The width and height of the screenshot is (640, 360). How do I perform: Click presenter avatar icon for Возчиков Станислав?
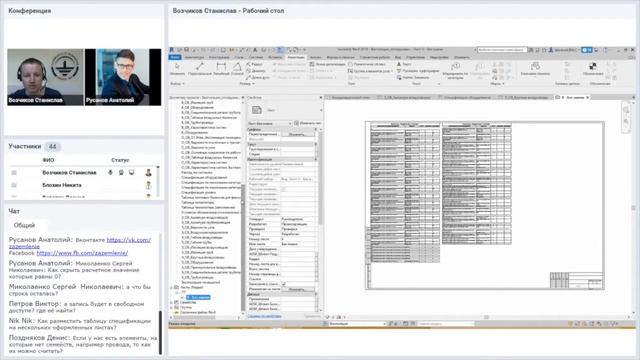coord(148,173)
